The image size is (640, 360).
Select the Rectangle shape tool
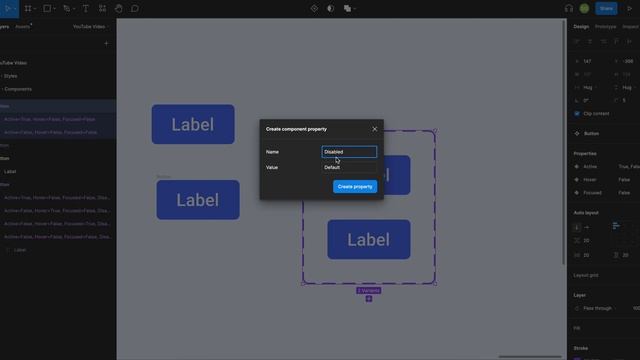click(x=47, y=8)
